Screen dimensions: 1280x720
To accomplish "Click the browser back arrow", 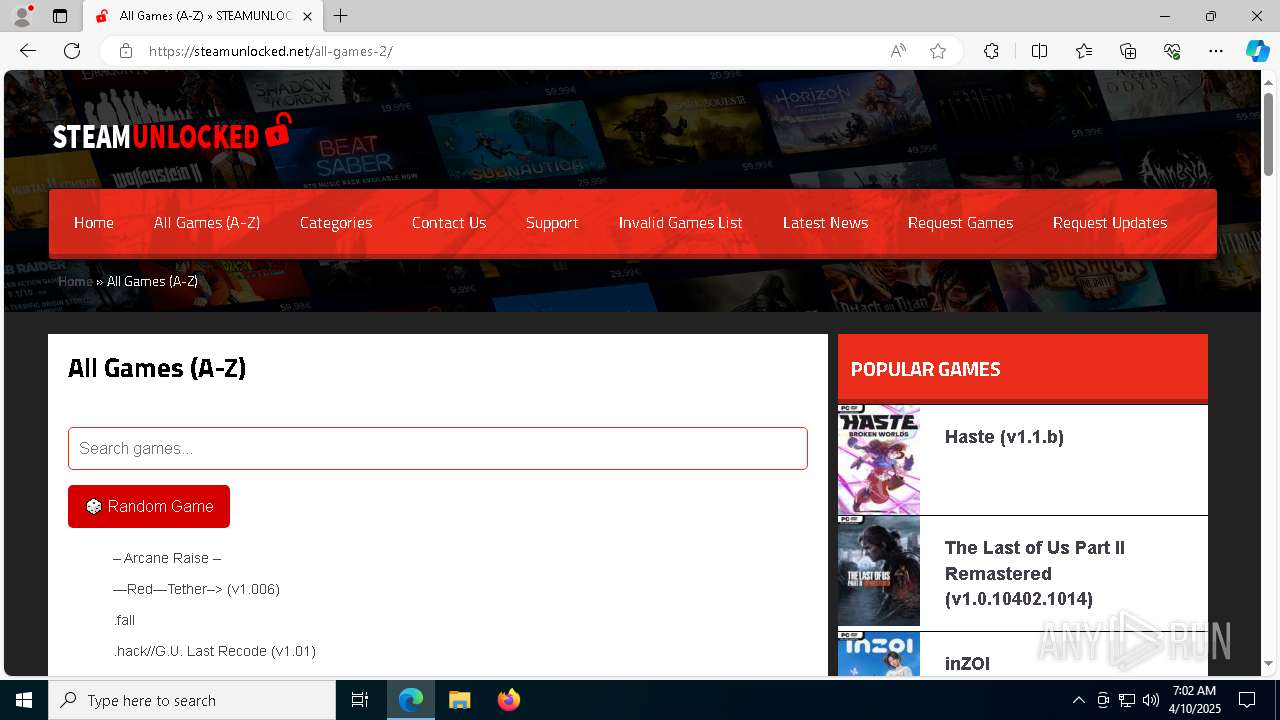I will click(x=28, y=51).
